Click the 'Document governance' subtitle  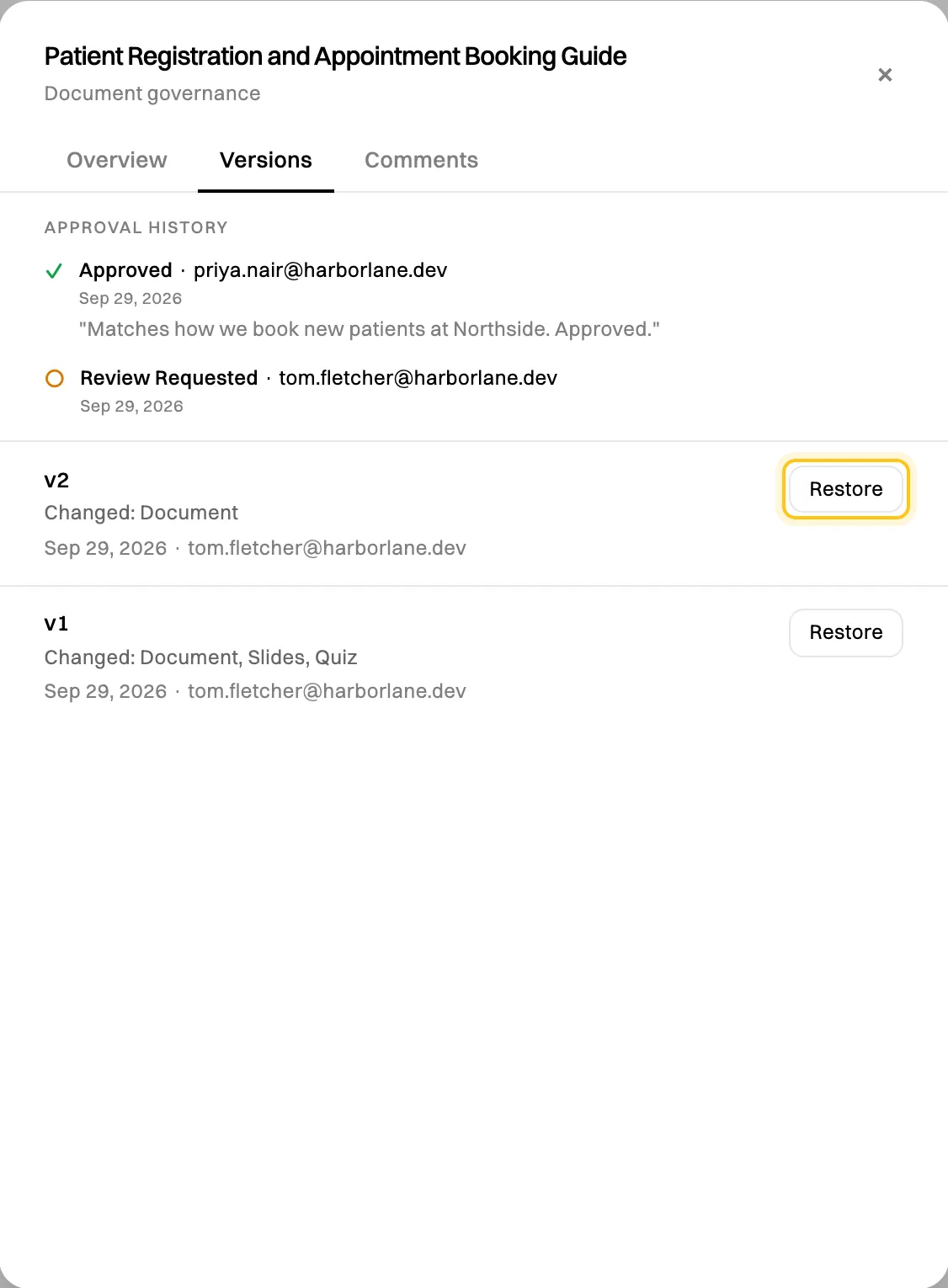(x=152, y=93)
